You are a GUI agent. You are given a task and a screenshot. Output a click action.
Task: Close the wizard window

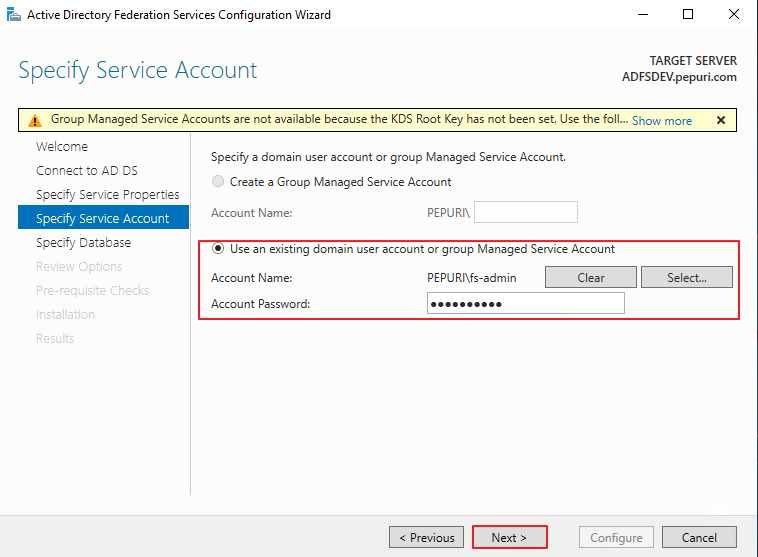coord(733,15)
